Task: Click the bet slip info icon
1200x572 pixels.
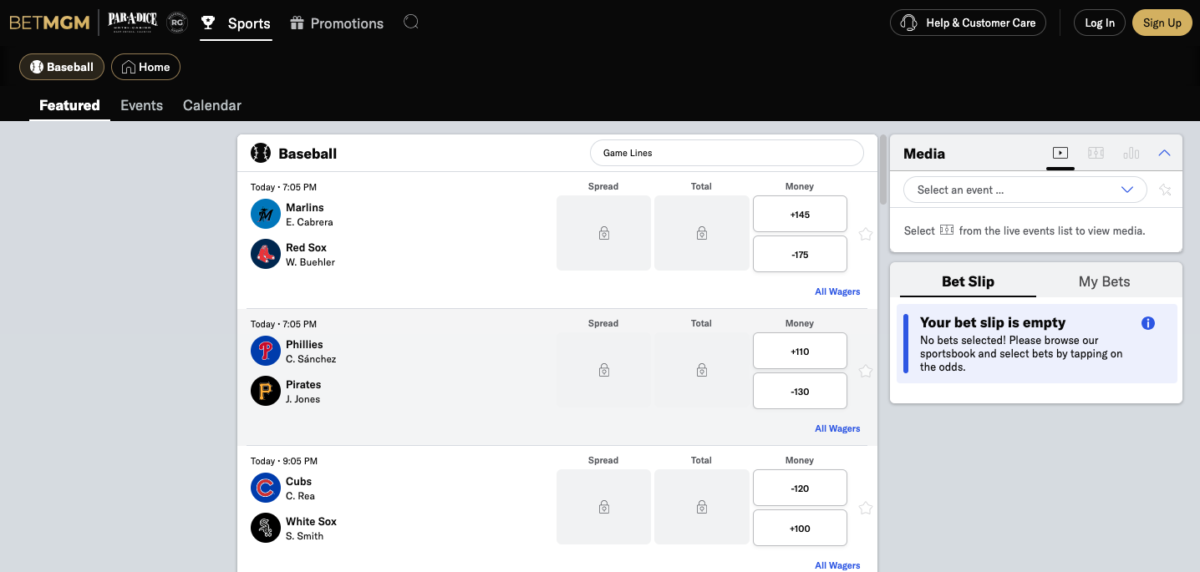Action: tap(1148, 323)
